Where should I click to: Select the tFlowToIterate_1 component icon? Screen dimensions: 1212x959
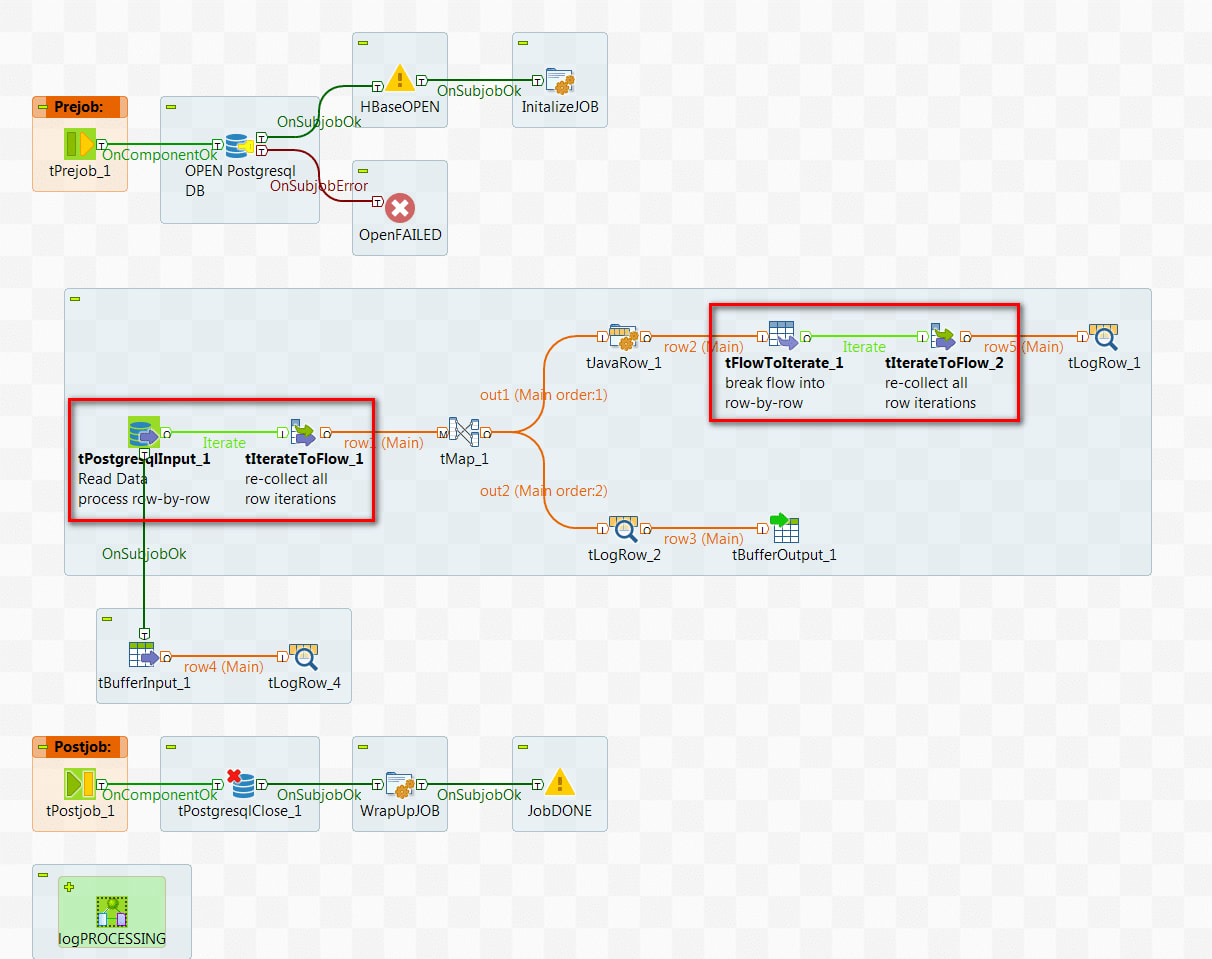[783, 335]
